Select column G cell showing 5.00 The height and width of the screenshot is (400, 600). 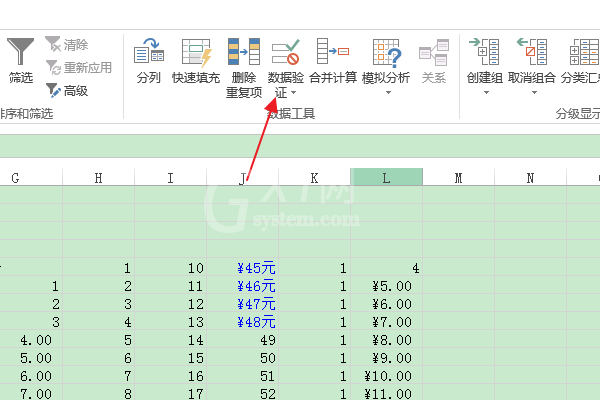pyautogui.click(x=31, y=358)
